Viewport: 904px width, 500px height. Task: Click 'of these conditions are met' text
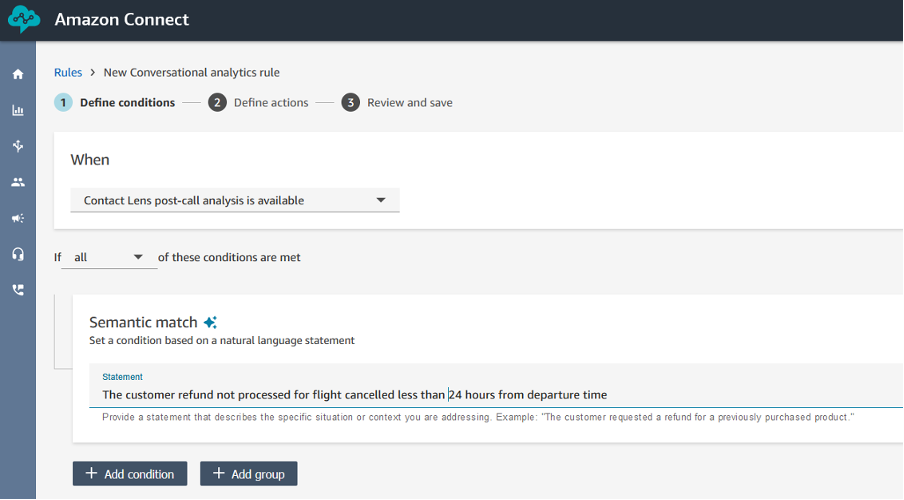(229, 257)
